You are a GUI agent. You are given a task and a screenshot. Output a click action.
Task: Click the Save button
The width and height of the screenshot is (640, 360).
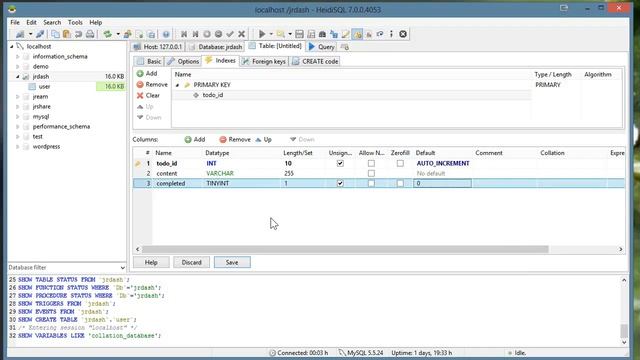232,262
